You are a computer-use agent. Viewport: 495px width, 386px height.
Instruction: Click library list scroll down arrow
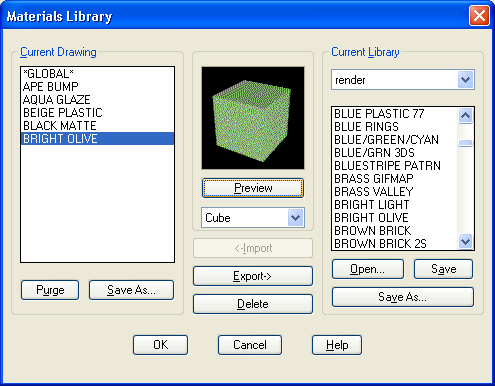coord(465,241)
